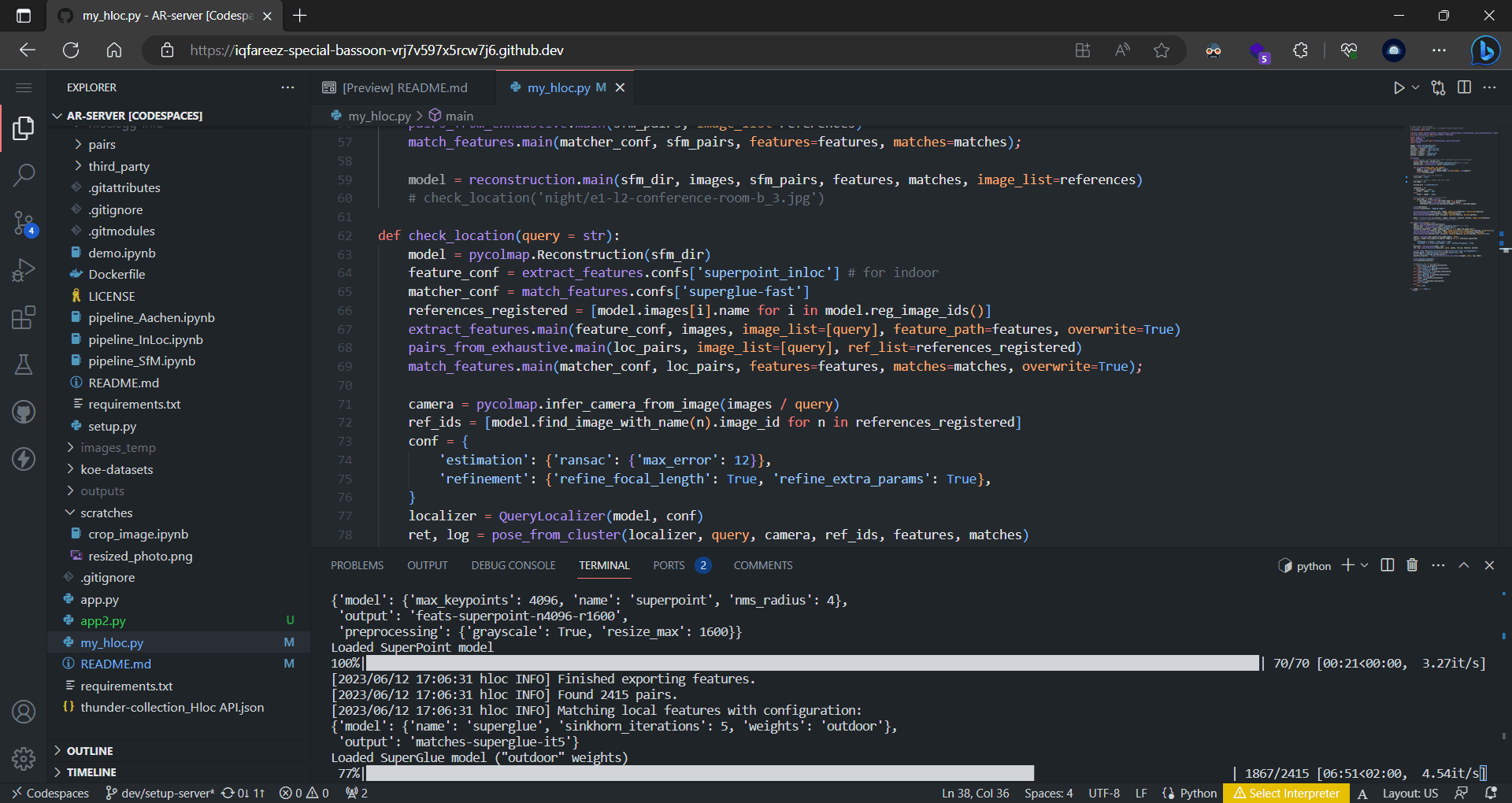Screen dimensions: 1512x803
Task: Click the browser address bar URL
Action: [x=376, y=50]
